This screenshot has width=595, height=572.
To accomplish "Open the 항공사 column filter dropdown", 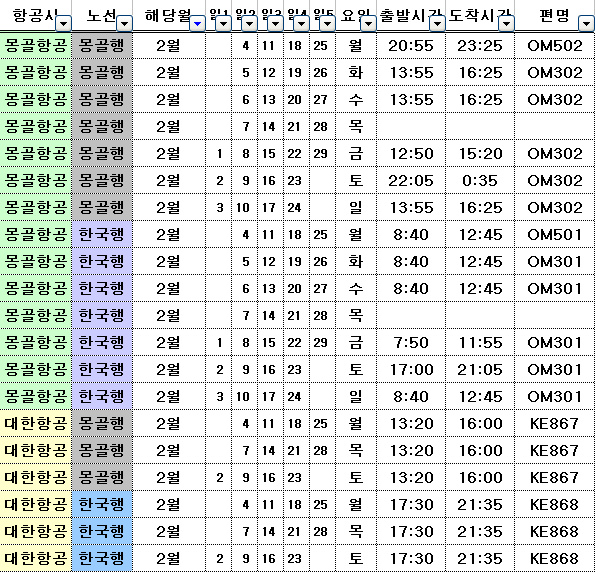I will click(63, 24).
